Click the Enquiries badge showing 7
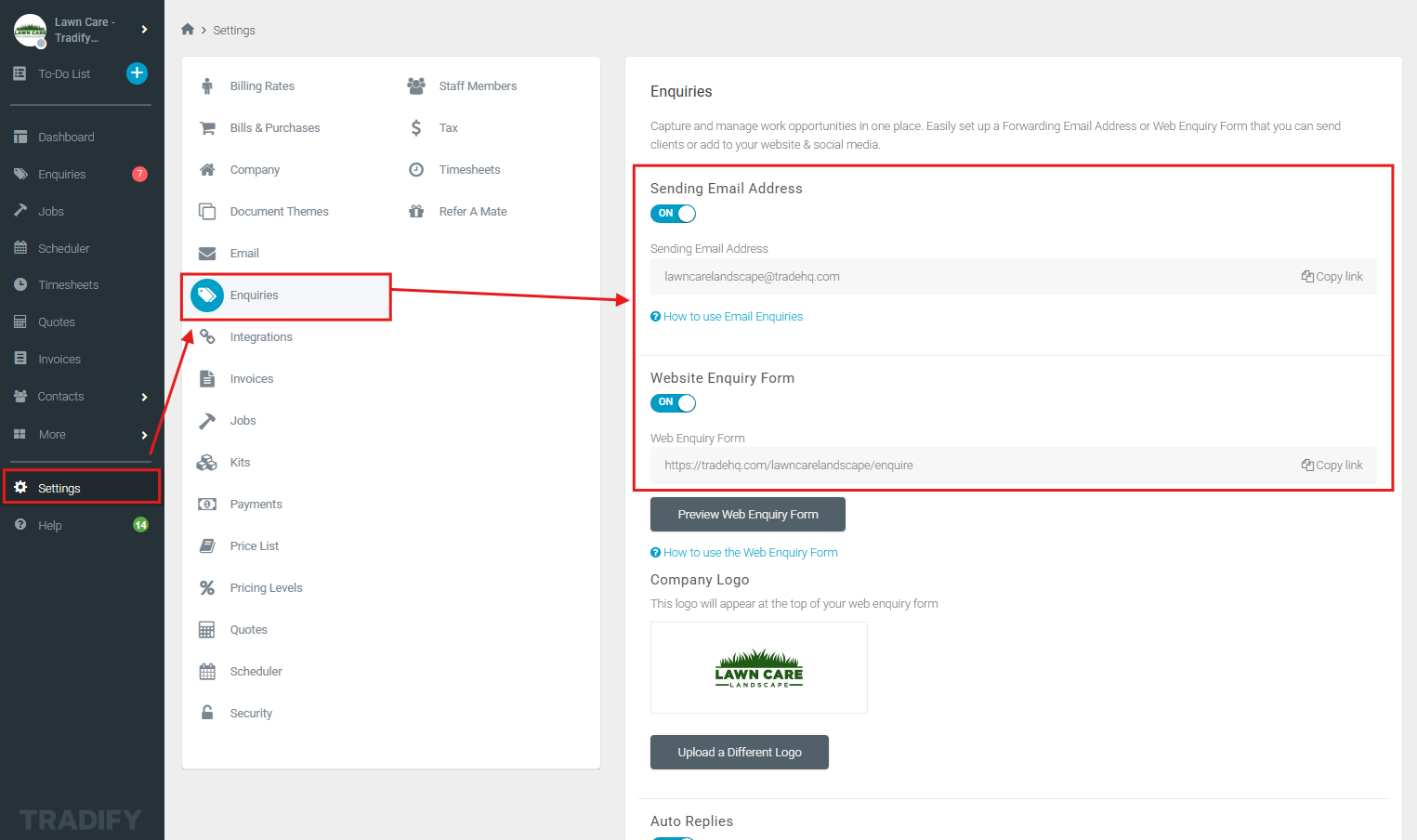 tap(139, 174)
